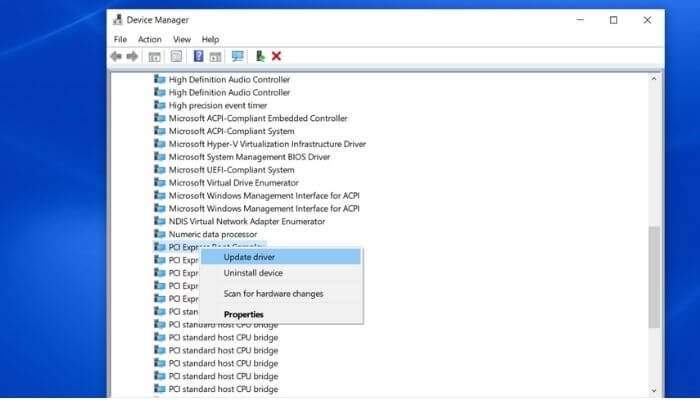Image resolution: width=700 pixels, height=400 pixels.
Task: Select Microsoft ACPI-Compliant Embedded Controller
Action: (258, 118)
